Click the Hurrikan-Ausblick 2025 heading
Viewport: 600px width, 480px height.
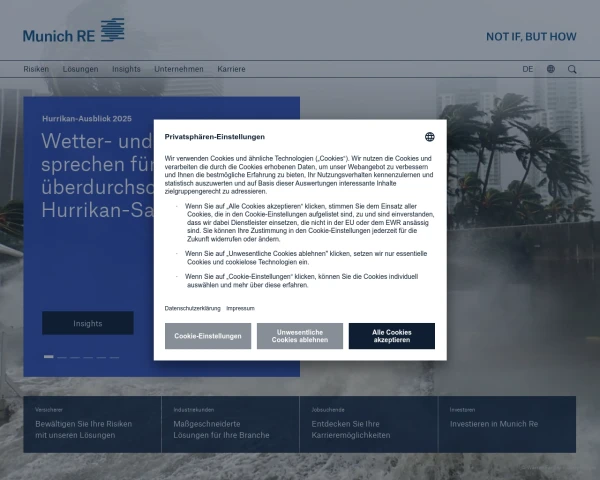pyautogui.click(x=87, y=119)
